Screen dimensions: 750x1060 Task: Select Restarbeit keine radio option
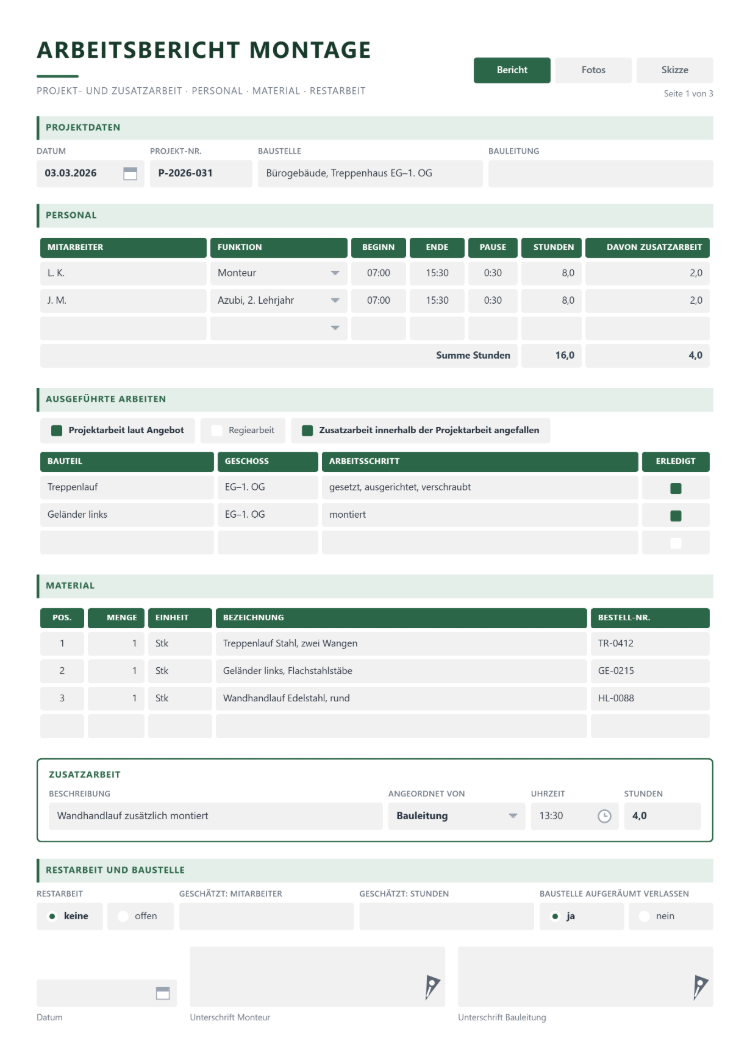point(52,917)
